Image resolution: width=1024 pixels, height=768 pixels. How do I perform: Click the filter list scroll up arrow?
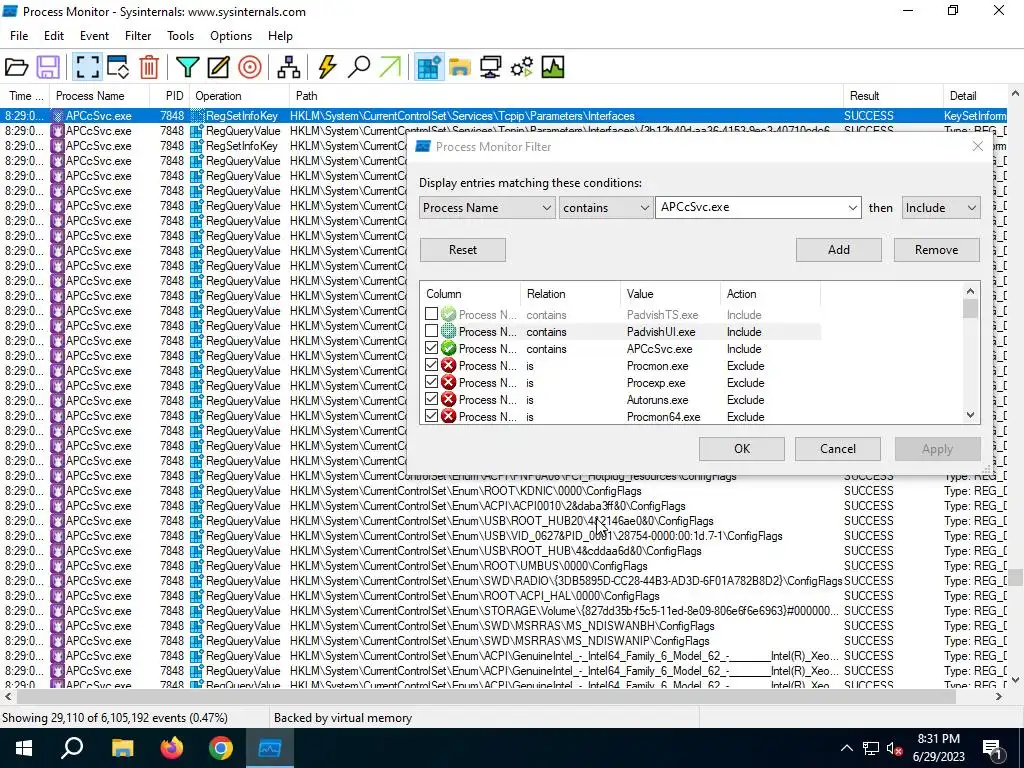(x=970, y=292)
